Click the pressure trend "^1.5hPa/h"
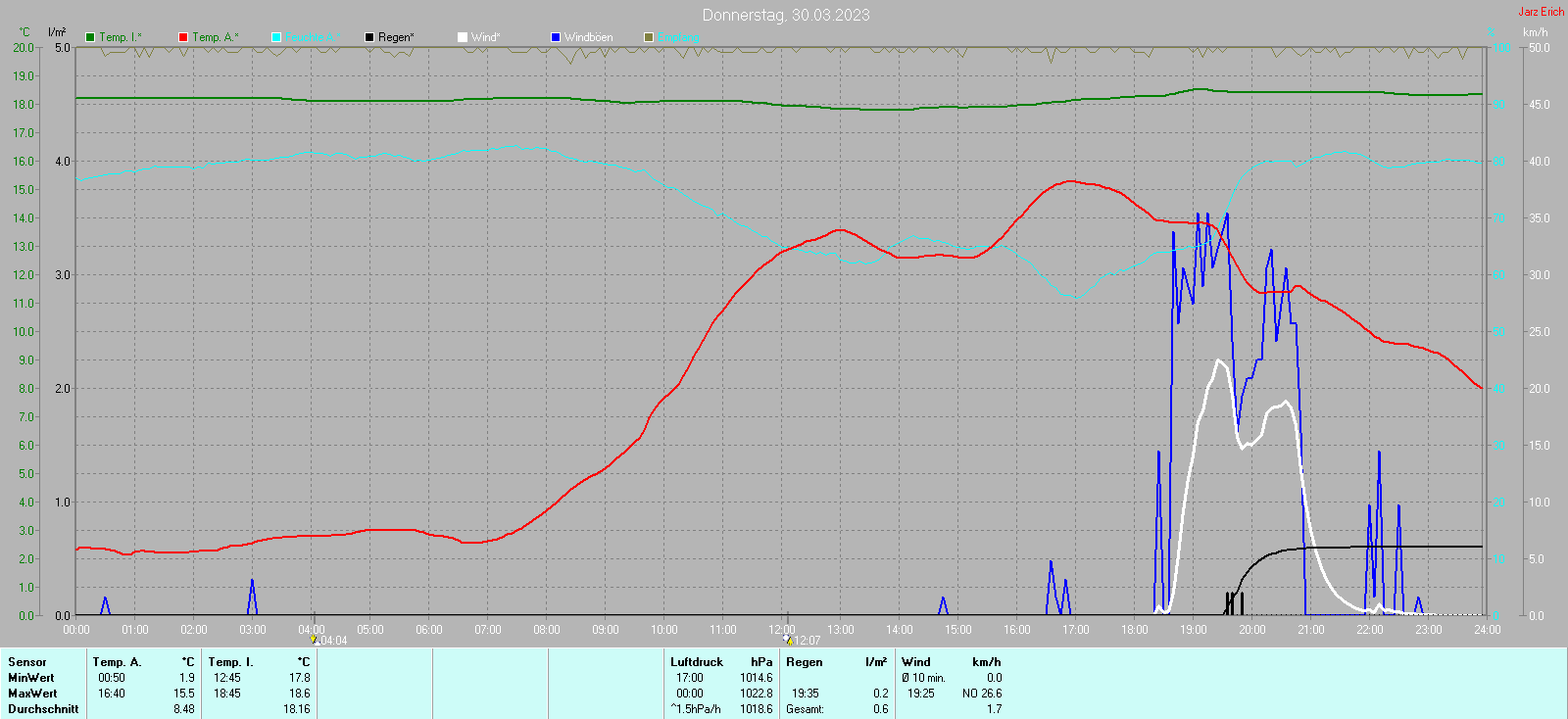 click(x=696, y=709)
